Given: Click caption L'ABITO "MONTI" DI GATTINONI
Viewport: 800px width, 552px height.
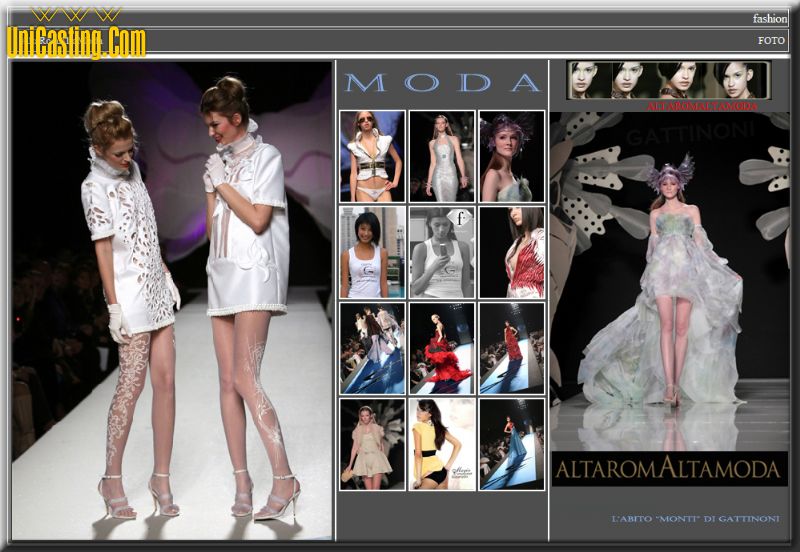Looking at the screenshot, I should coord(695,519).
